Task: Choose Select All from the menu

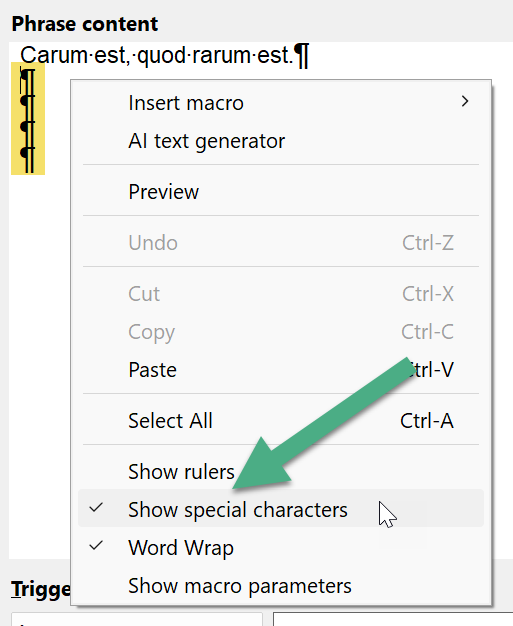Action: click(x=281, y=421)
